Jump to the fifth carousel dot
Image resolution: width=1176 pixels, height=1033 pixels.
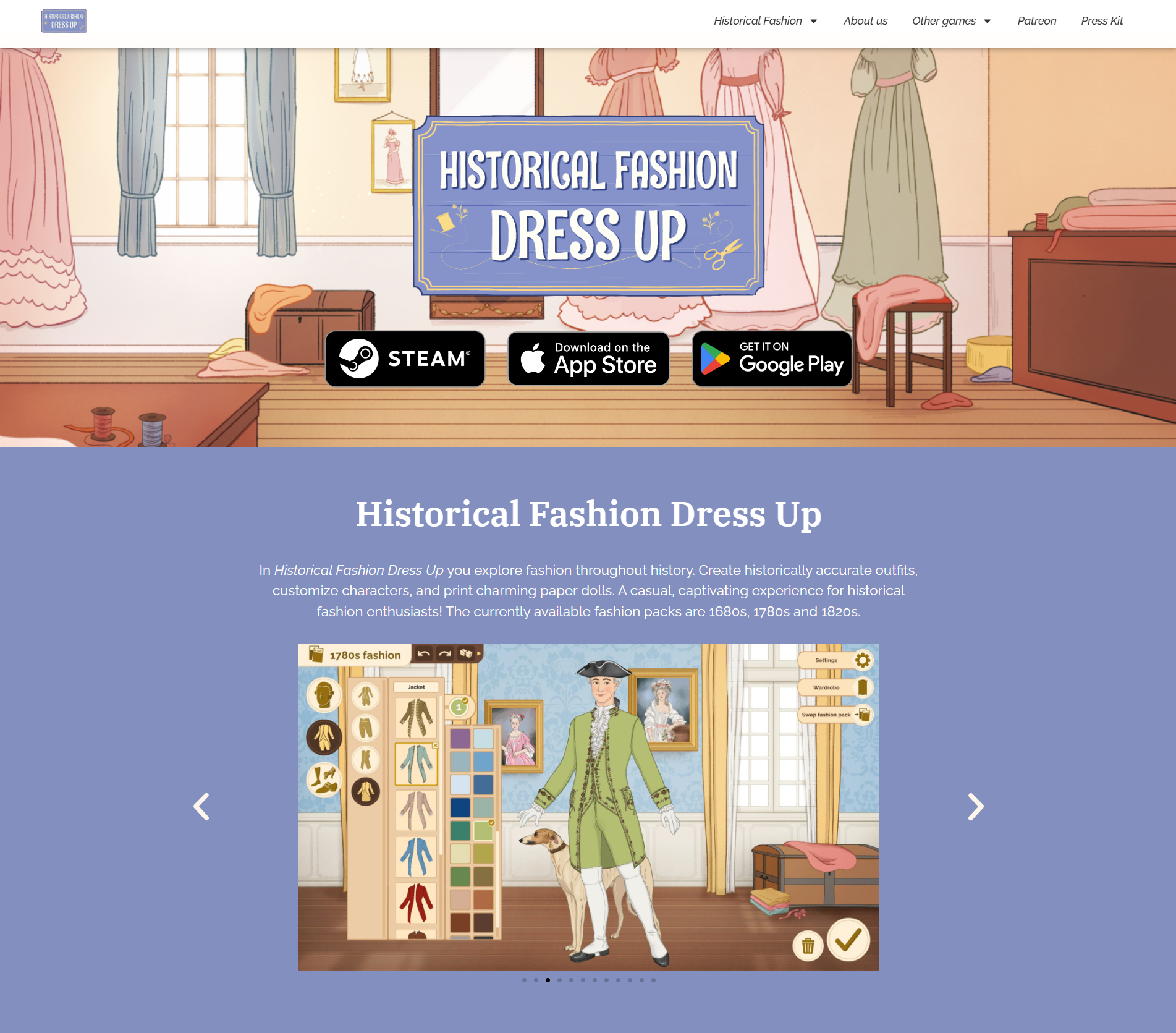pyautogui.click(x=571, y=980)
